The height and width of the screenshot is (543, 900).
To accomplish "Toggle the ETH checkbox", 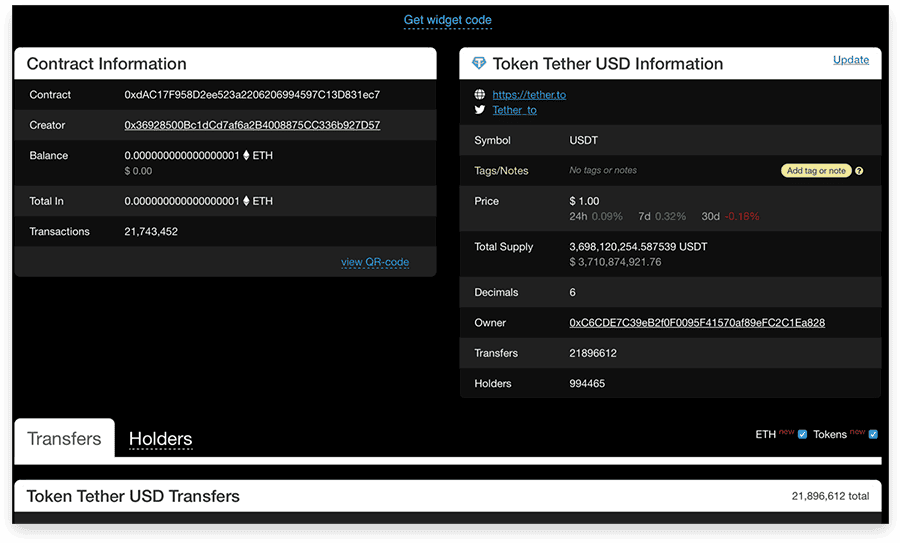I will pyautogui.click(x=802, y=434).
